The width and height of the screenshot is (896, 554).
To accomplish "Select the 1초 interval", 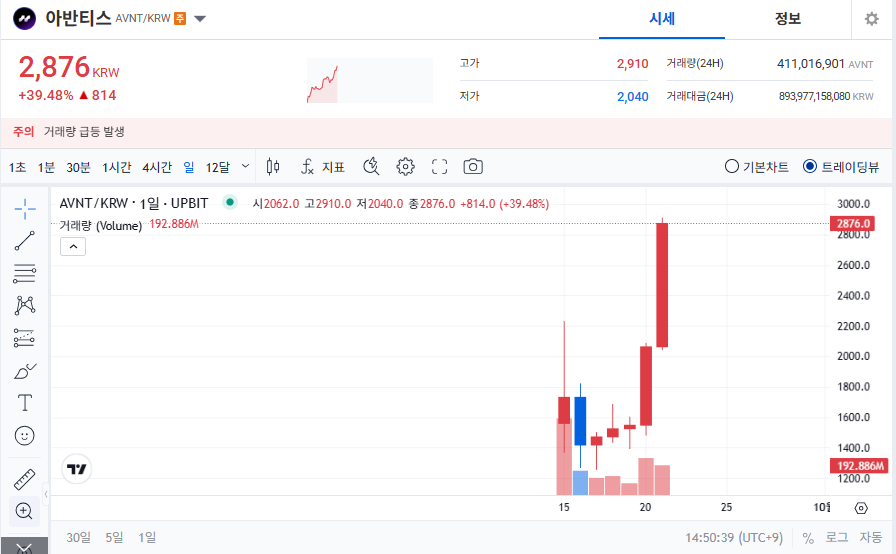I will coord(17,167).
